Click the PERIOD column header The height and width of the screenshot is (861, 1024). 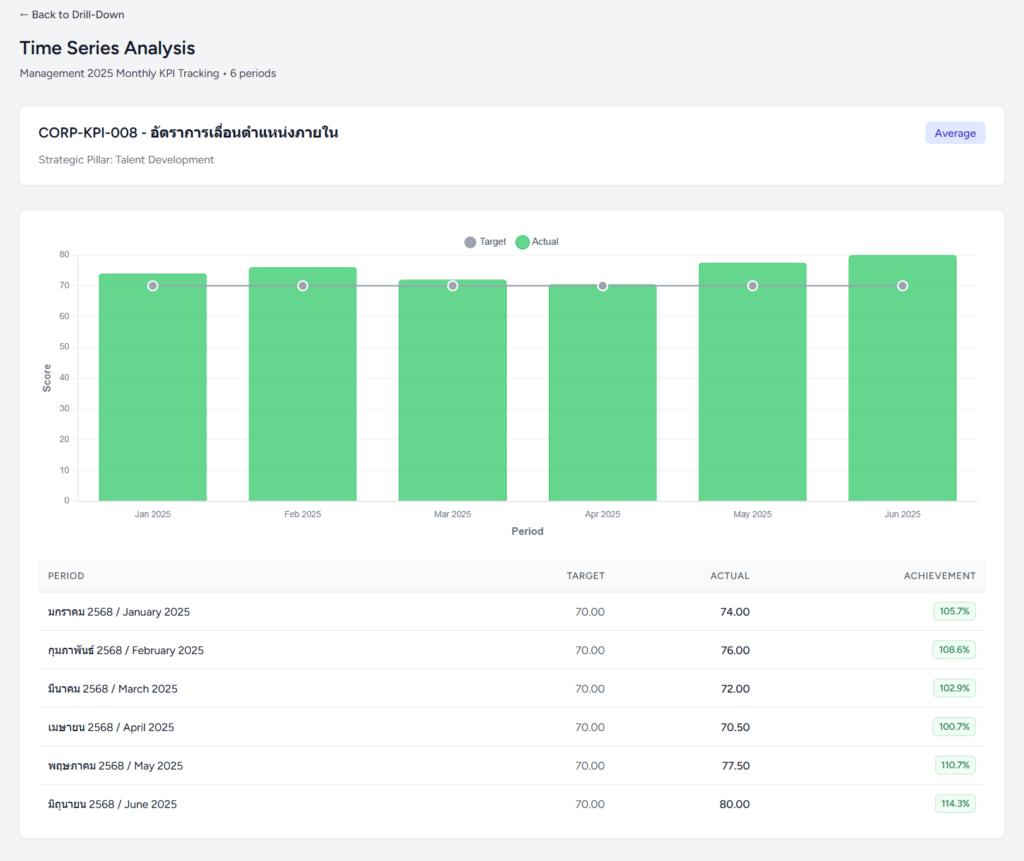point(66,576)
